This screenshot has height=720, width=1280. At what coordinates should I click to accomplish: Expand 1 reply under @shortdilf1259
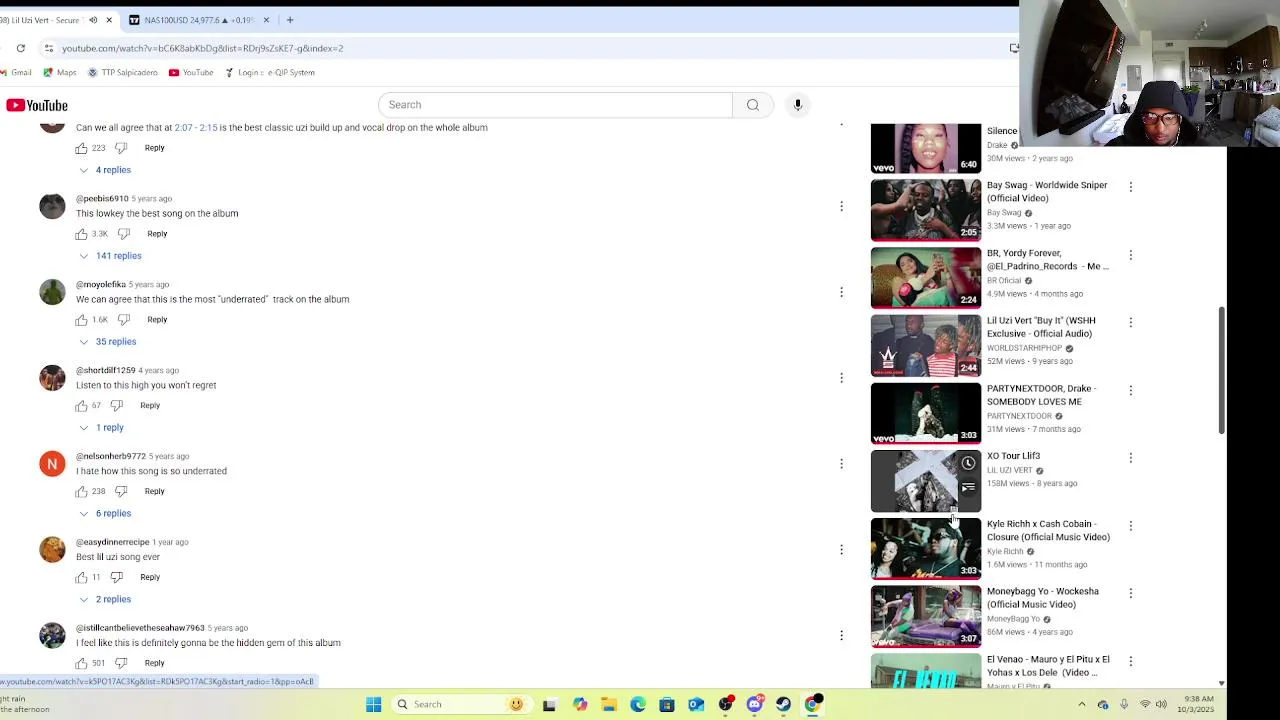tap(101, 428)
